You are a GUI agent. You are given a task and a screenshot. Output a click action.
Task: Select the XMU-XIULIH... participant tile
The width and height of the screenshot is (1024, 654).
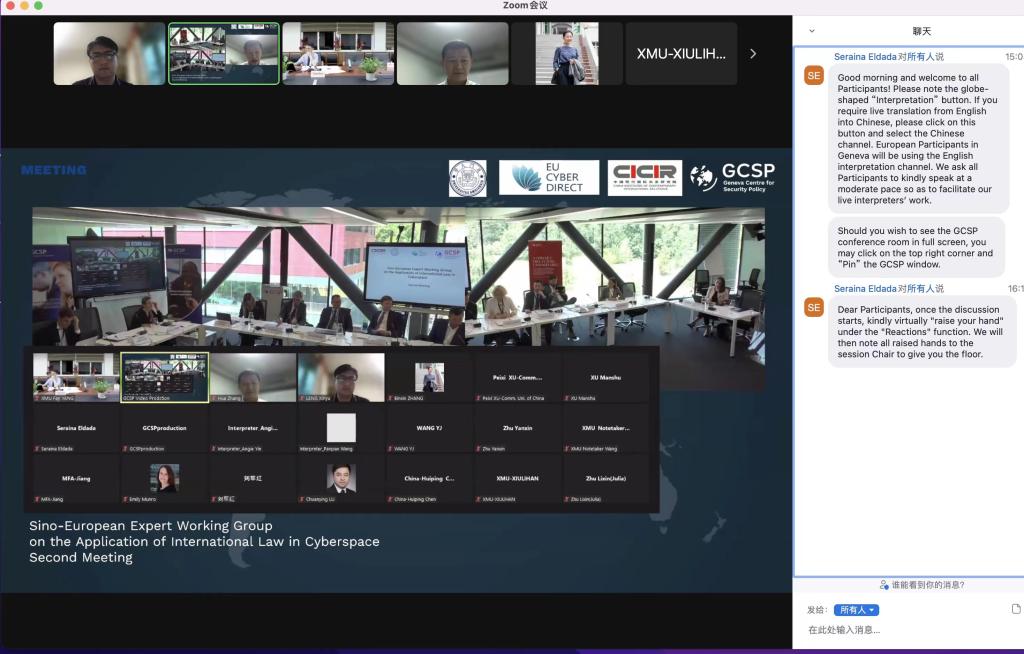(x=681, y=54)
